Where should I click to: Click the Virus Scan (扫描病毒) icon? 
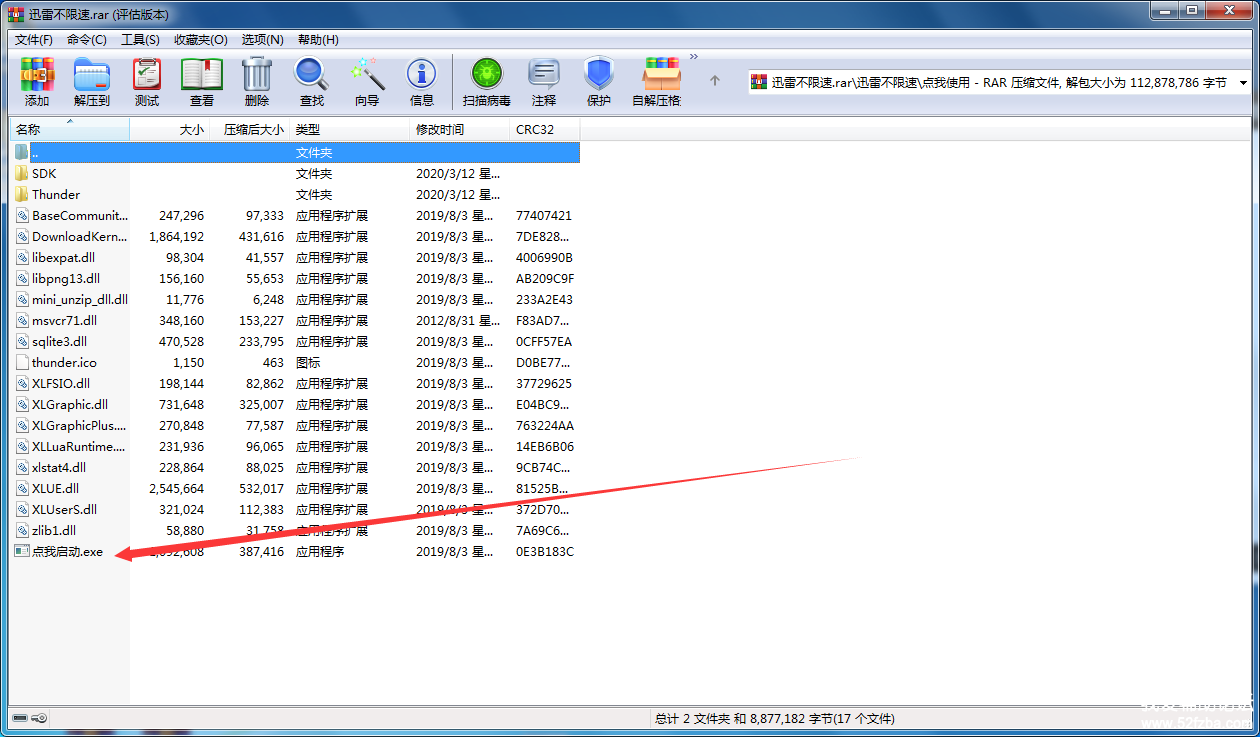coord(487,82)
